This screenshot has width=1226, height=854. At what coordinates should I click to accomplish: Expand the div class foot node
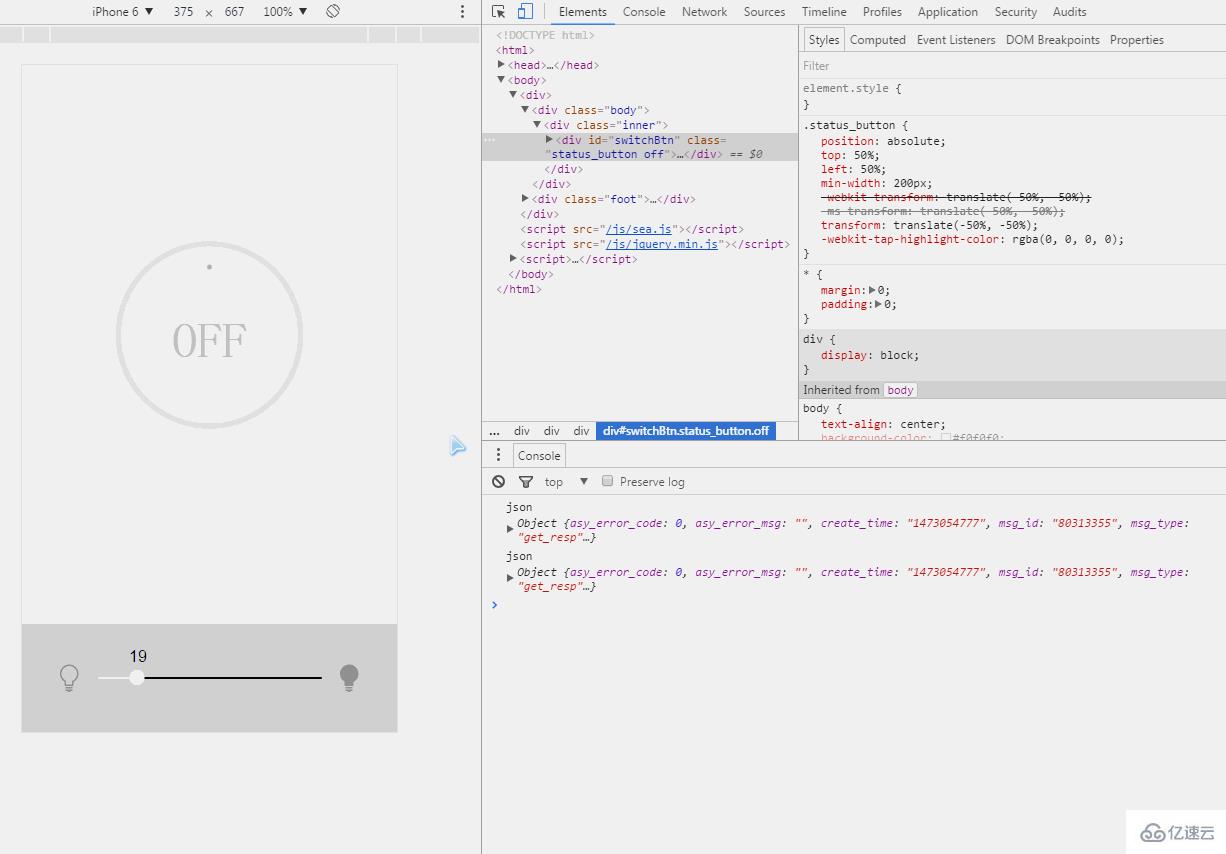525,198
